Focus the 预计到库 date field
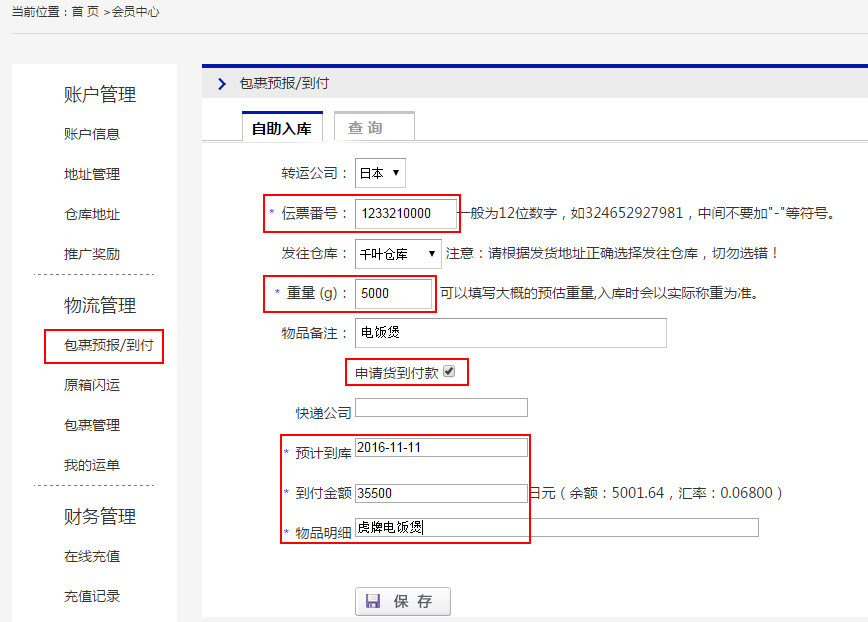This screenshot has width=868, height=622. pyautogui.click(x=441, y=448)
